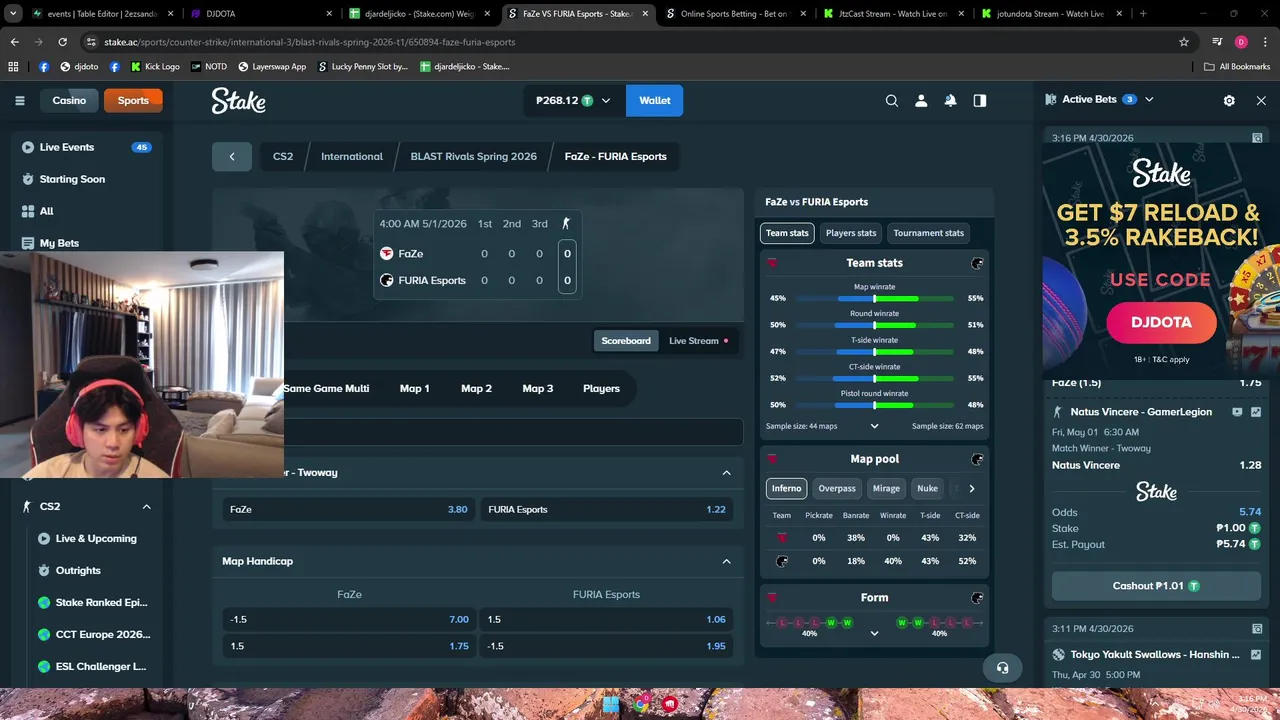Image resolution: width=1280 pixels, height=720 pixels.
Task: Collapse the Map Handicap section
Action: click(x=727, y=561)
